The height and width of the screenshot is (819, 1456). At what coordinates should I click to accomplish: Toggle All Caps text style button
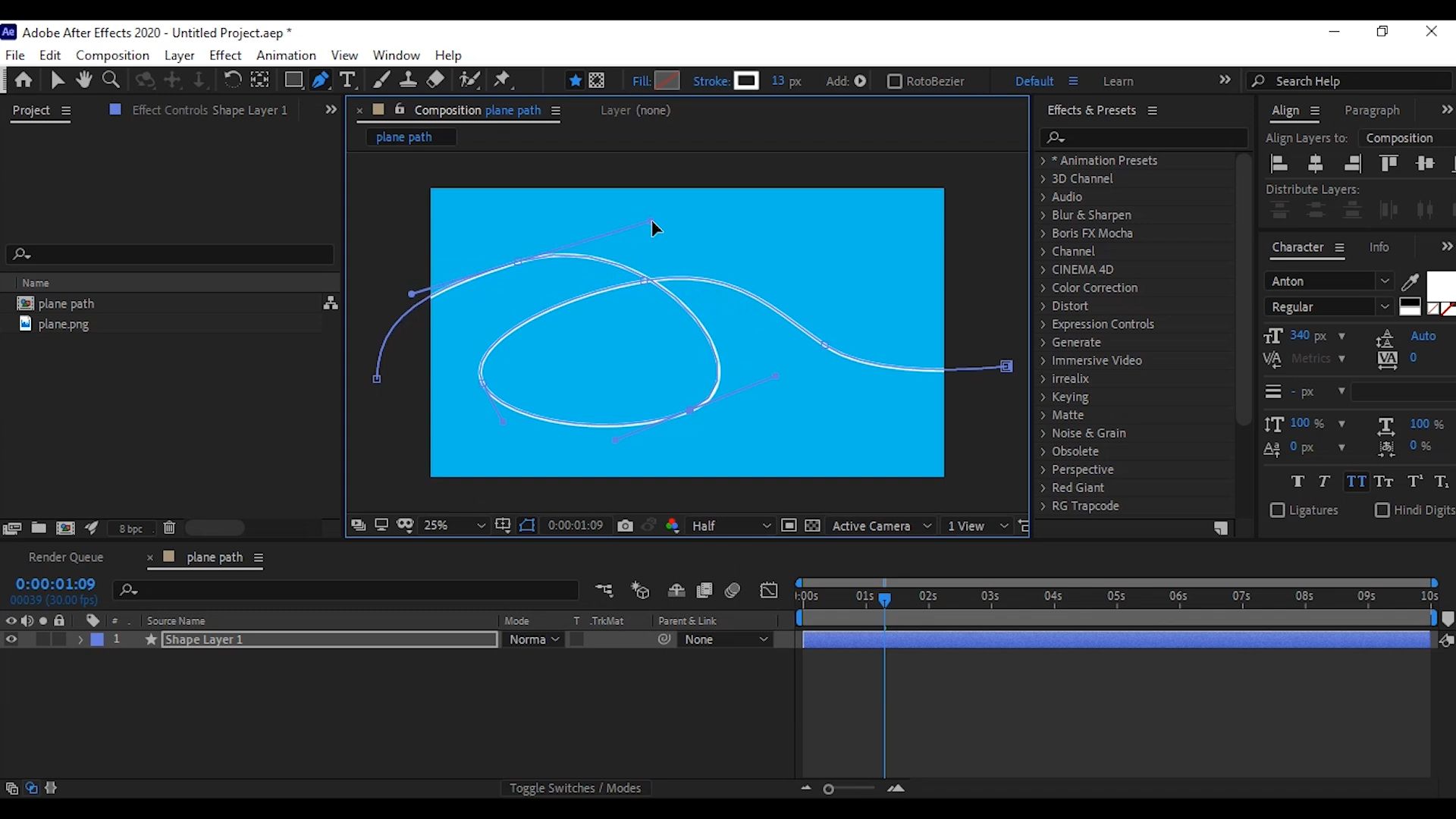click(x=1356, y=482)
